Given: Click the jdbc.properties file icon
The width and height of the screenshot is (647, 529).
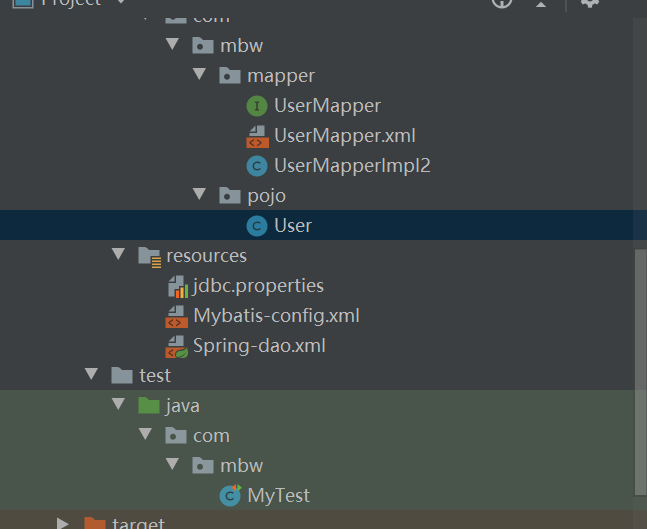Looking at the screenshot, I should 178,286.
